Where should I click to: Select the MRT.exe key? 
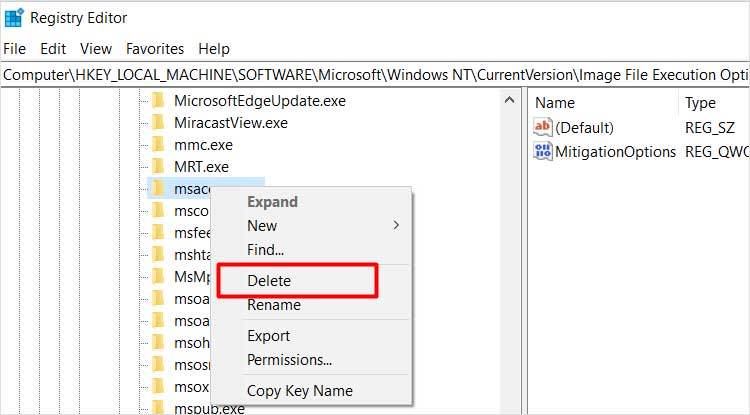coord(201,167)
